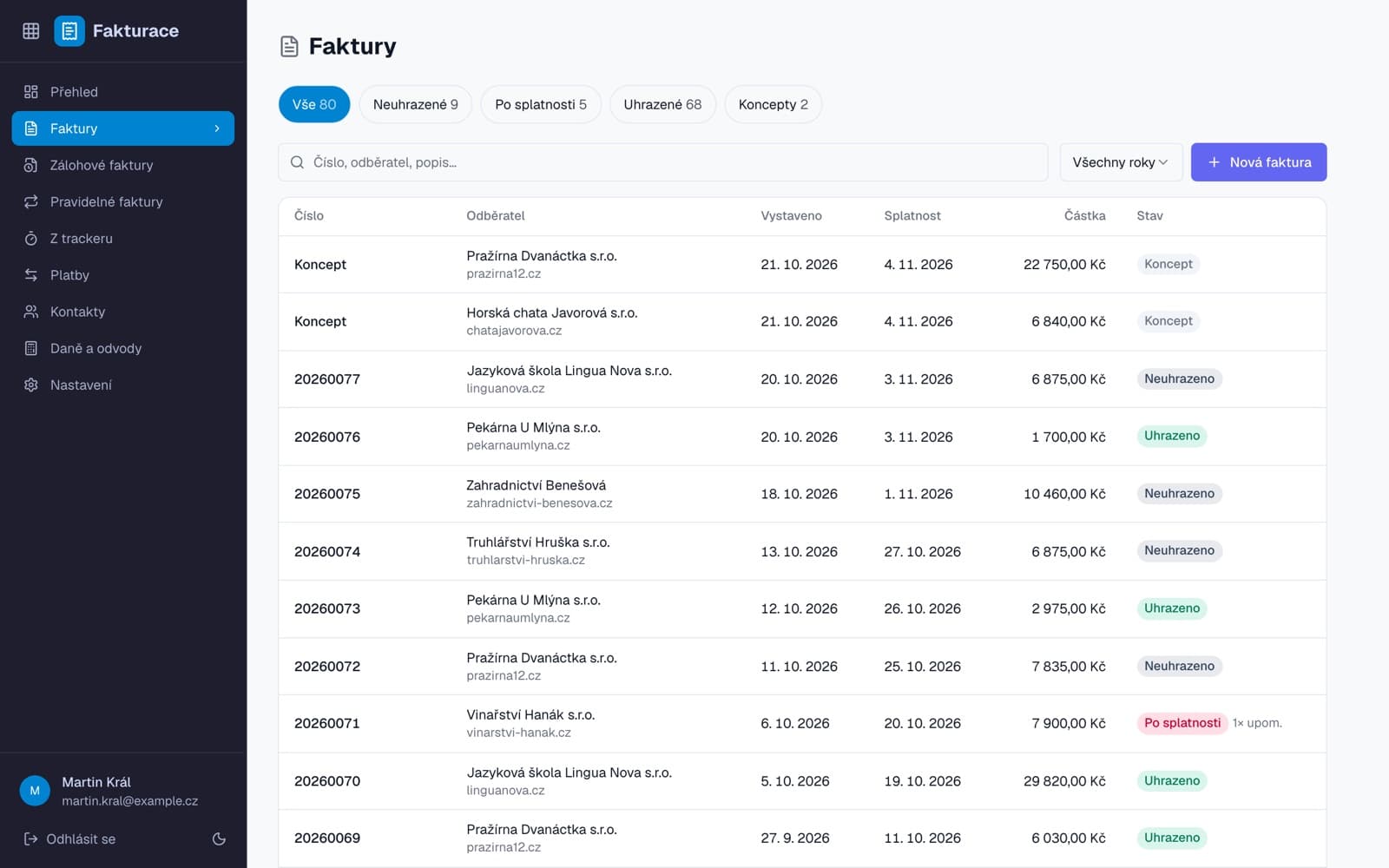Click Uhrazeno badge on invoice 20260076

pos(1172,436)
